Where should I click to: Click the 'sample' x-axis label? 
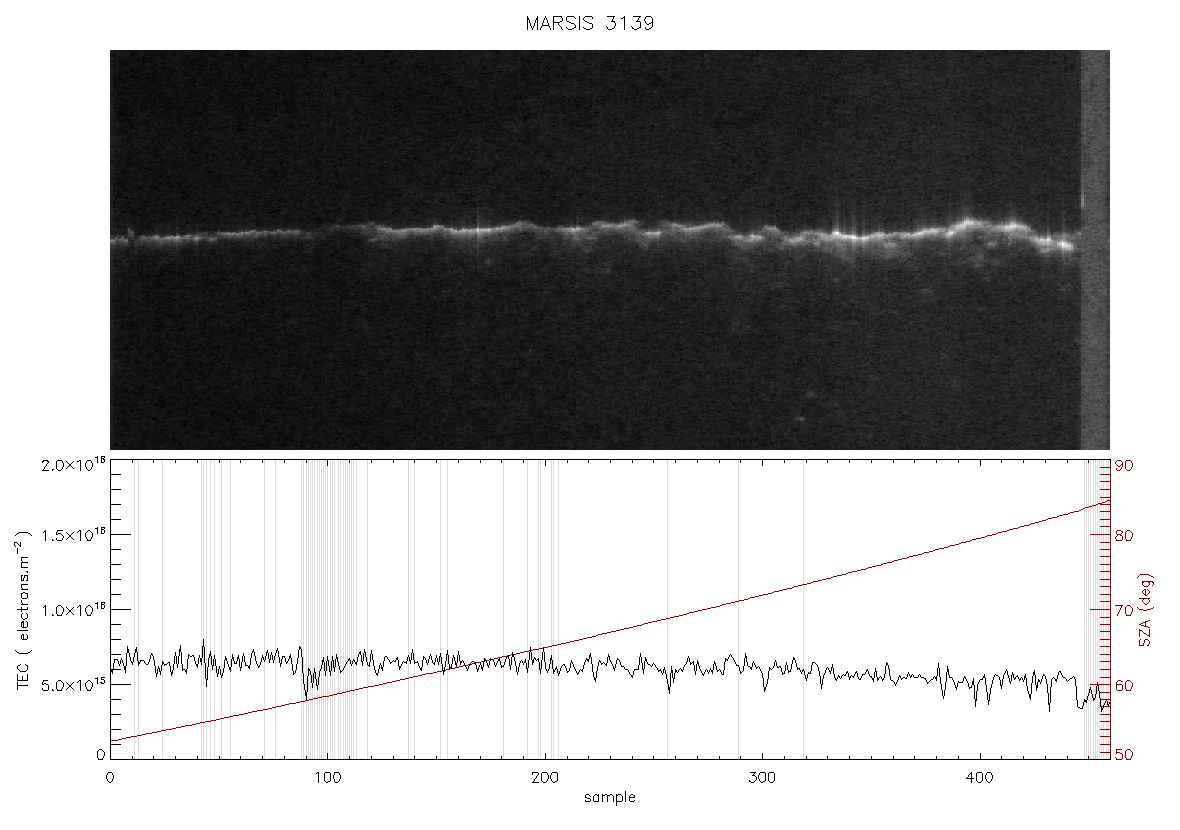click(x=610, y=797)
